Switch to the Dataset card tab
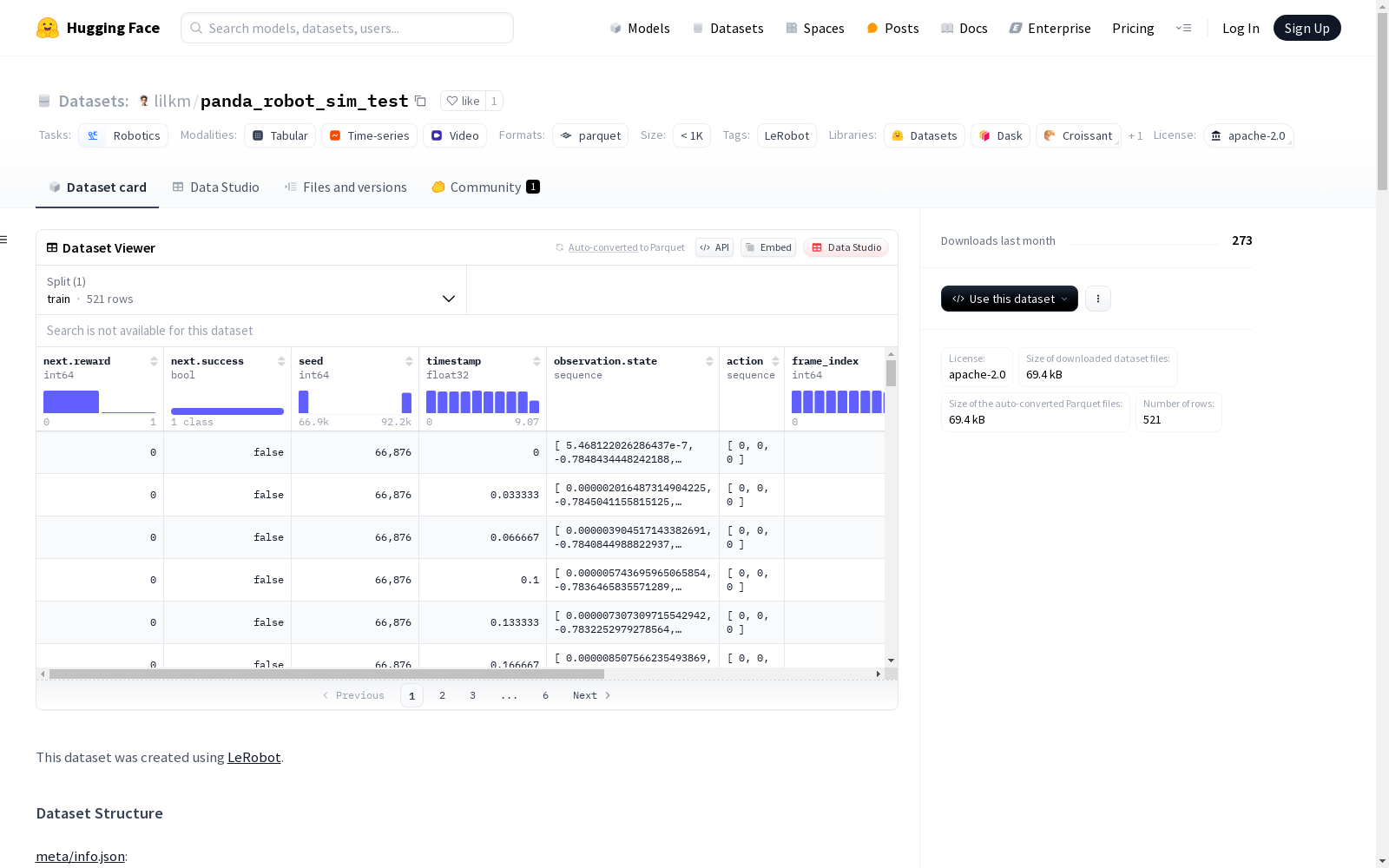1389x868 pixels. tap(97, 187)
